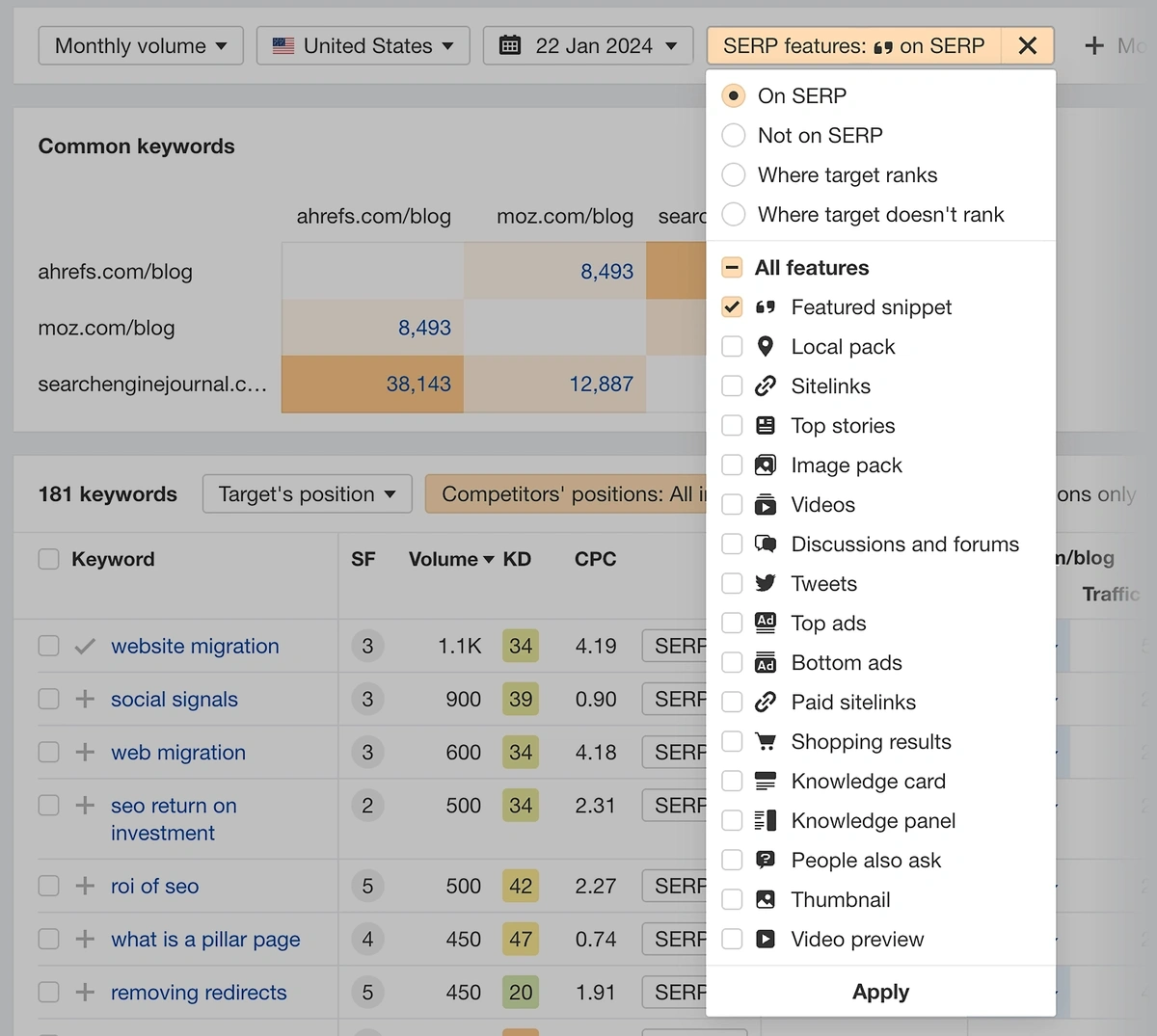Click the plus icon for more filters

tap(1094, 45)
